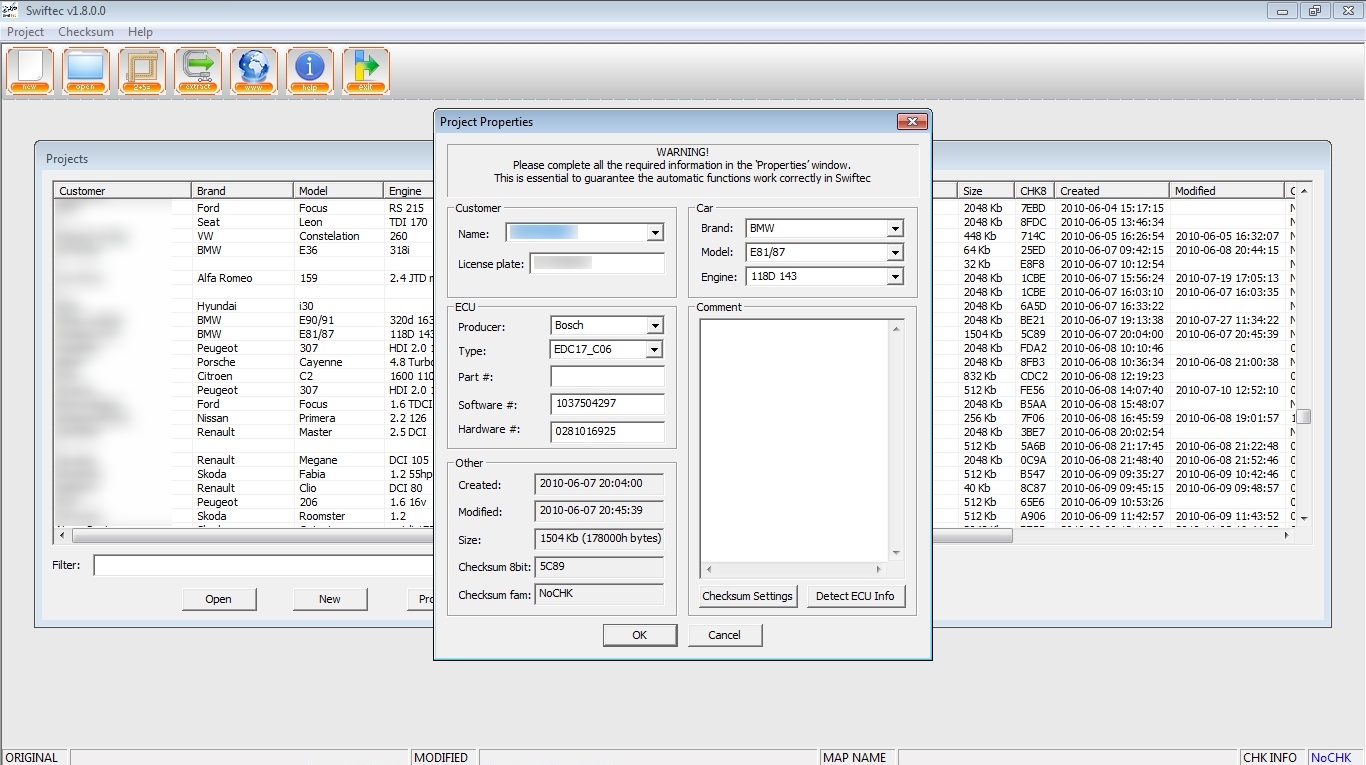Click inside the Comment text area

[794, 440]
